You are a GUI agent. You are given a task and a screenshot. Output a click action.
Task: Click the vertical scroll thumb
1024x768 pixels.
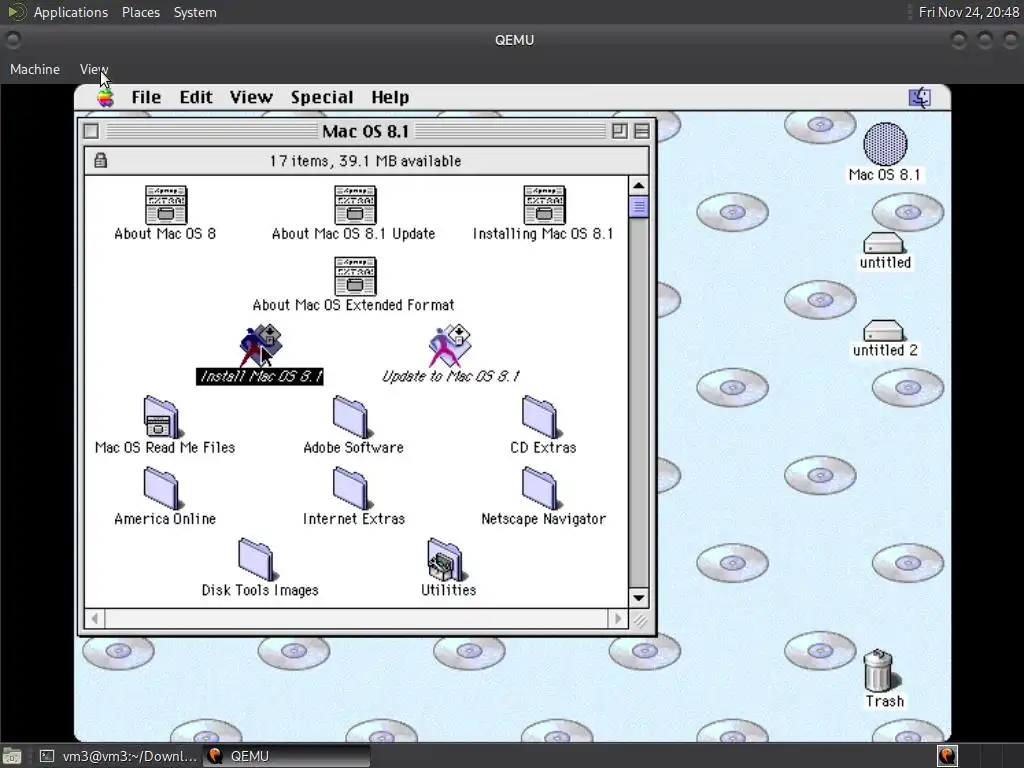point(639,207)
